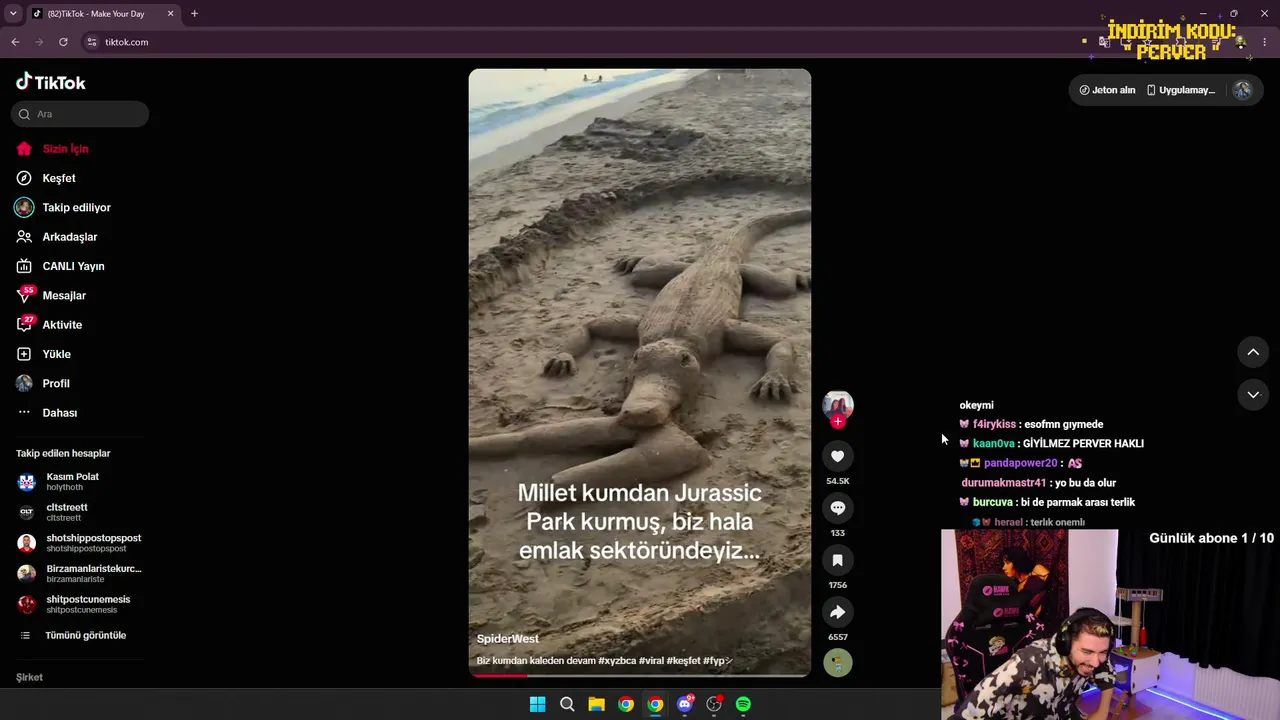Screen dimensions: 1280x720
Task: Open video comments icon
Action: 838,508
